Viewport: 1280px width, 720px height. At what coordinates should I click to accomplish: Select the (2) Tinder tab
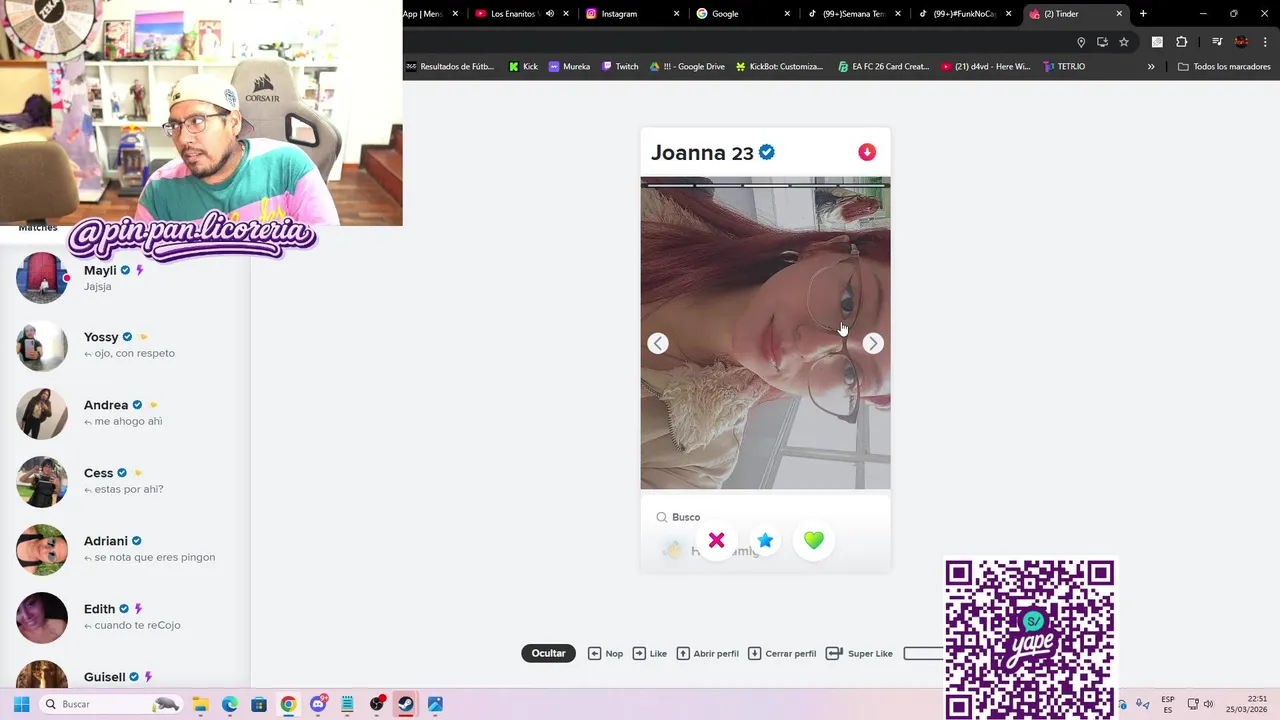pyautogui.click(x=1075, y=14)
